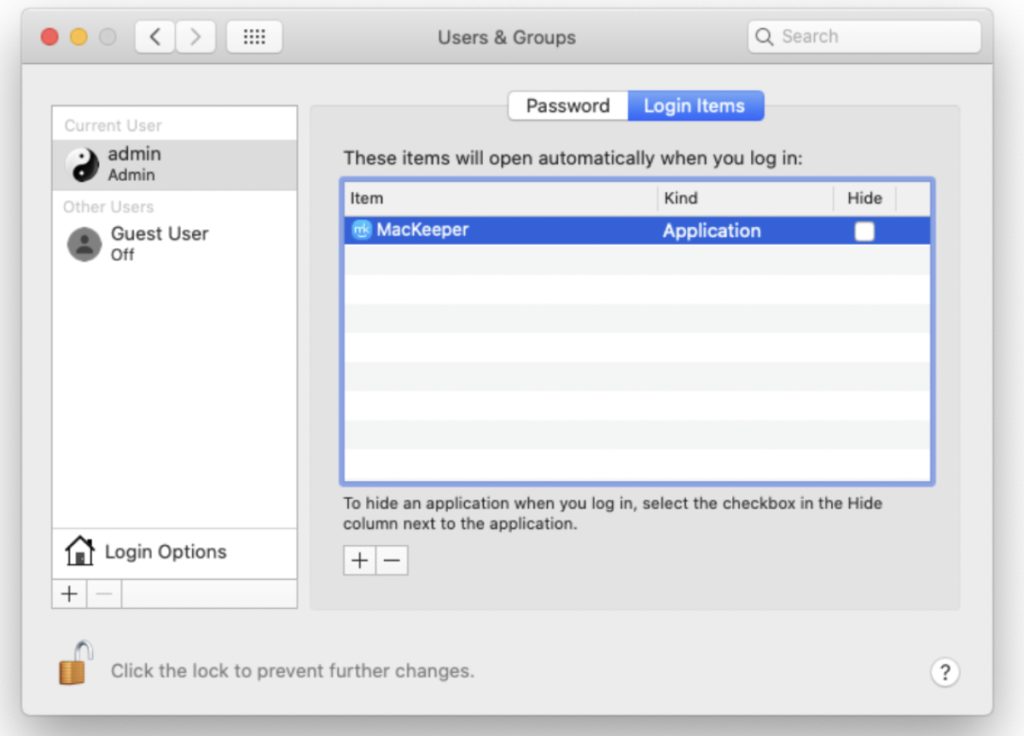Remove the selected login item with the minus button

(392, 560)
